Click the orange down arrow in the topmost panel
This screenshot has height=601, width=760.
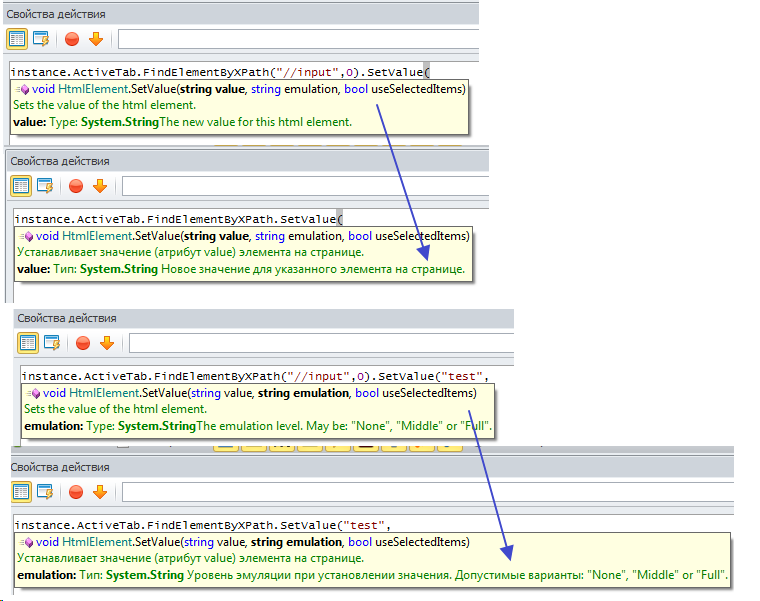[x=96, y=39]
